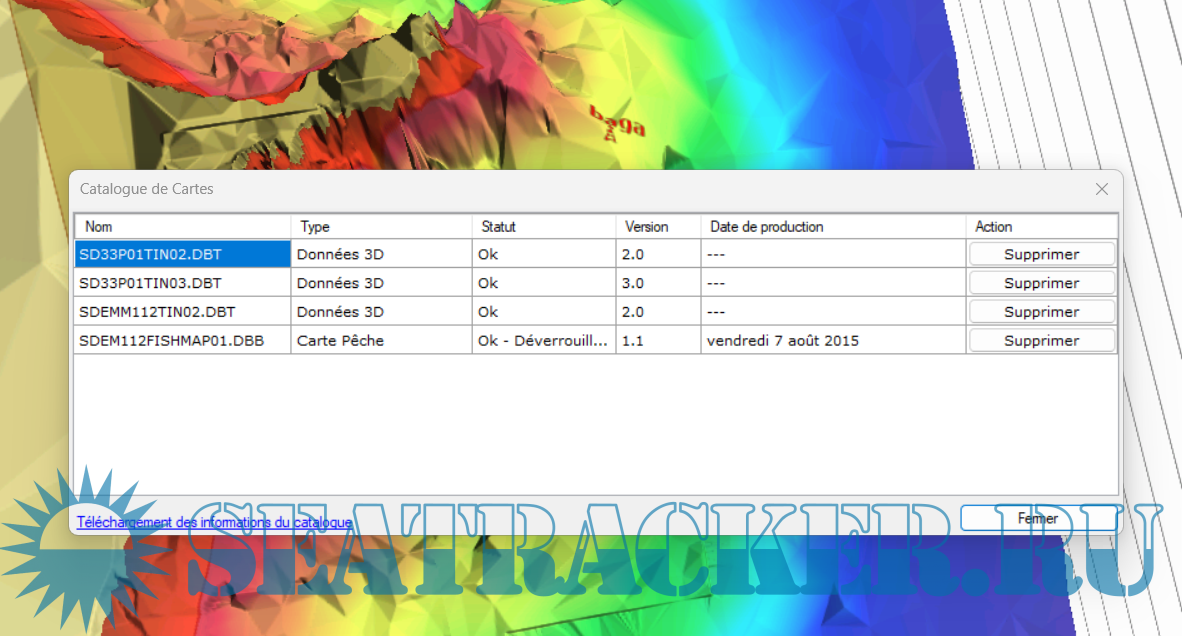The height and width of the screenshot is (636, 1182).
Task: Select the SDEM112FISHMAP01.DBB chart entry
Action: pyautogui.click(x=171, y=341)
